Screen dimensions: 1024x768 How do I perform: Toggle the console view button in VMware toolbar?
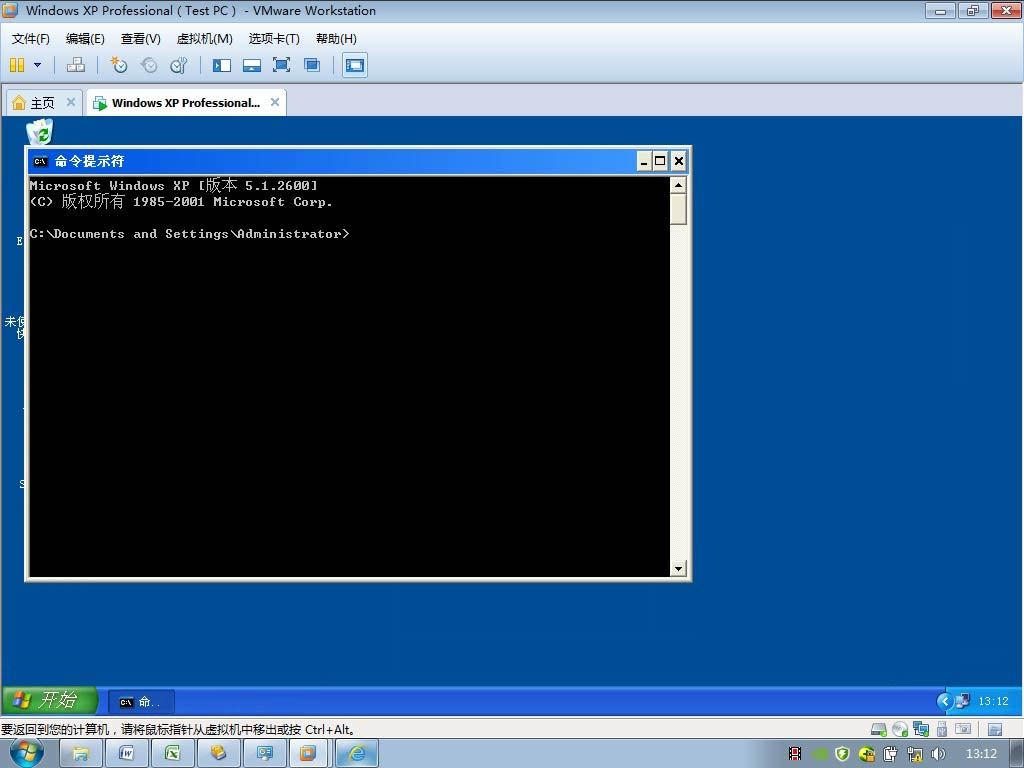(355, 65)
